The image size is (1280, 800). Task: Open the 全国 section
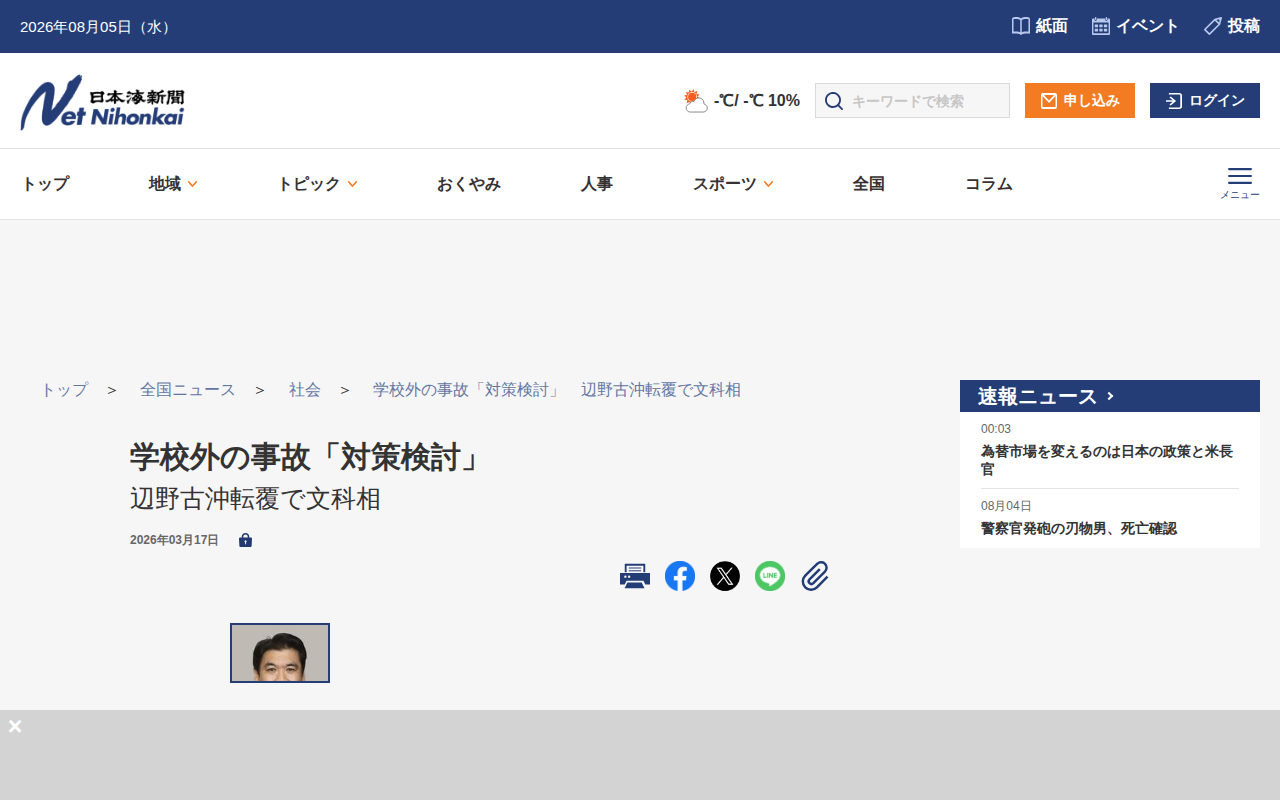pyautogui.click(x=869, y=184)
